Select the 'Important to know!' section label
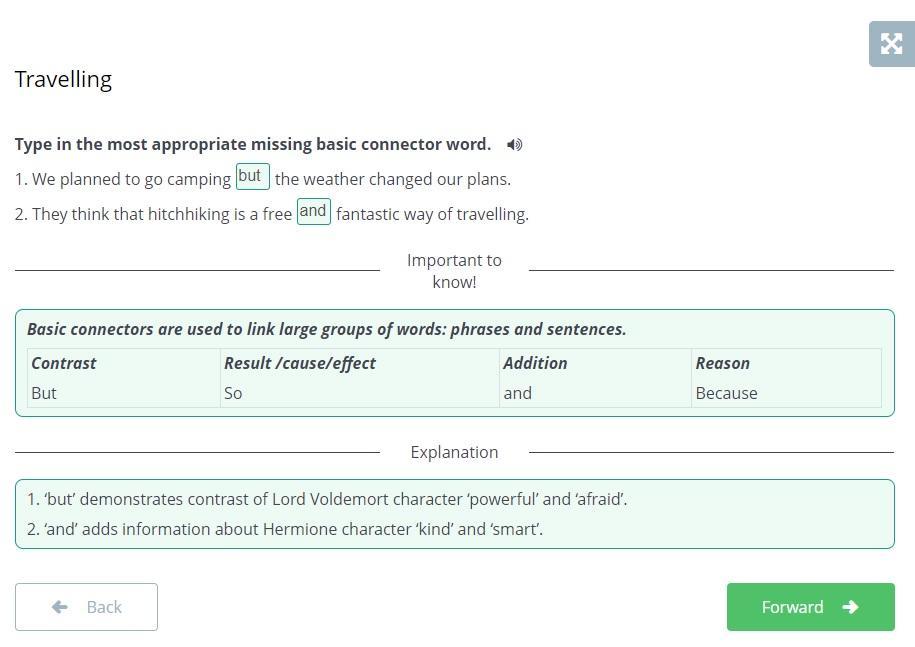This screenshot has height=647, width=915. 454,271
